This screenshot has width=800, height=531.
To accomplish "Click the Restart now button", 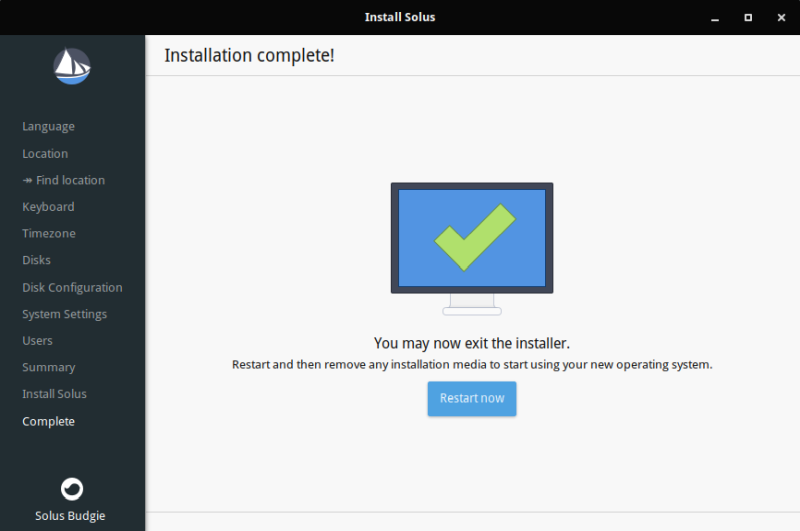I will pos(471,398).
